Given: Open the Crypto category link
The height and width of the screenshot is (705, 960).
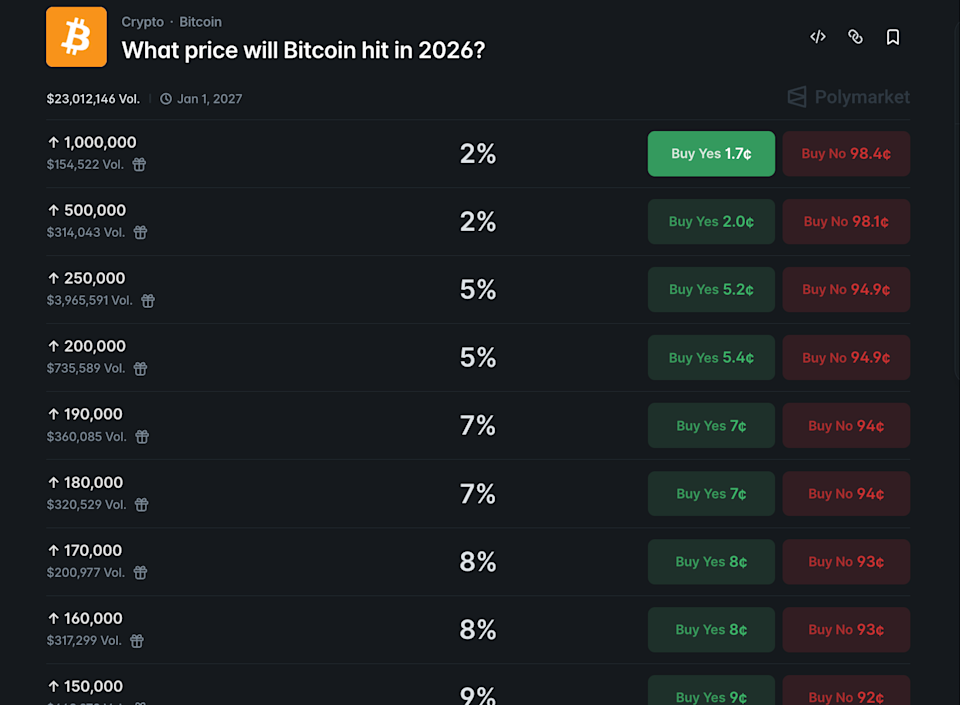Looking at the screenshot, I should pos(142,22).
